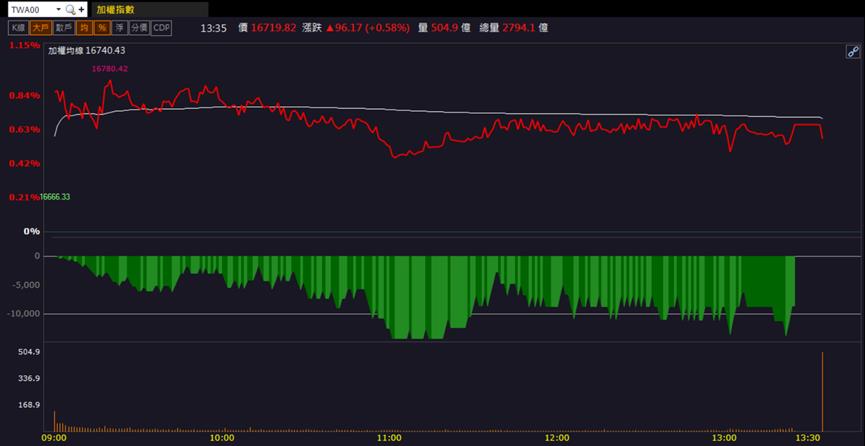
Task: Click the 13:00 time axis marker
Action: 724,438
